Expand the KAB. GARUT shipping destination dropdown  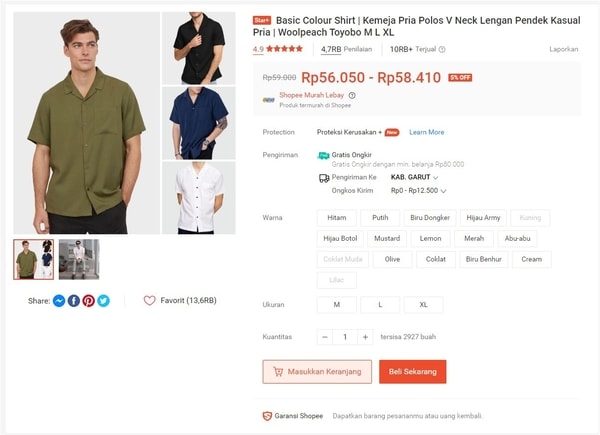pyautogui.click(x=436, y=177)
